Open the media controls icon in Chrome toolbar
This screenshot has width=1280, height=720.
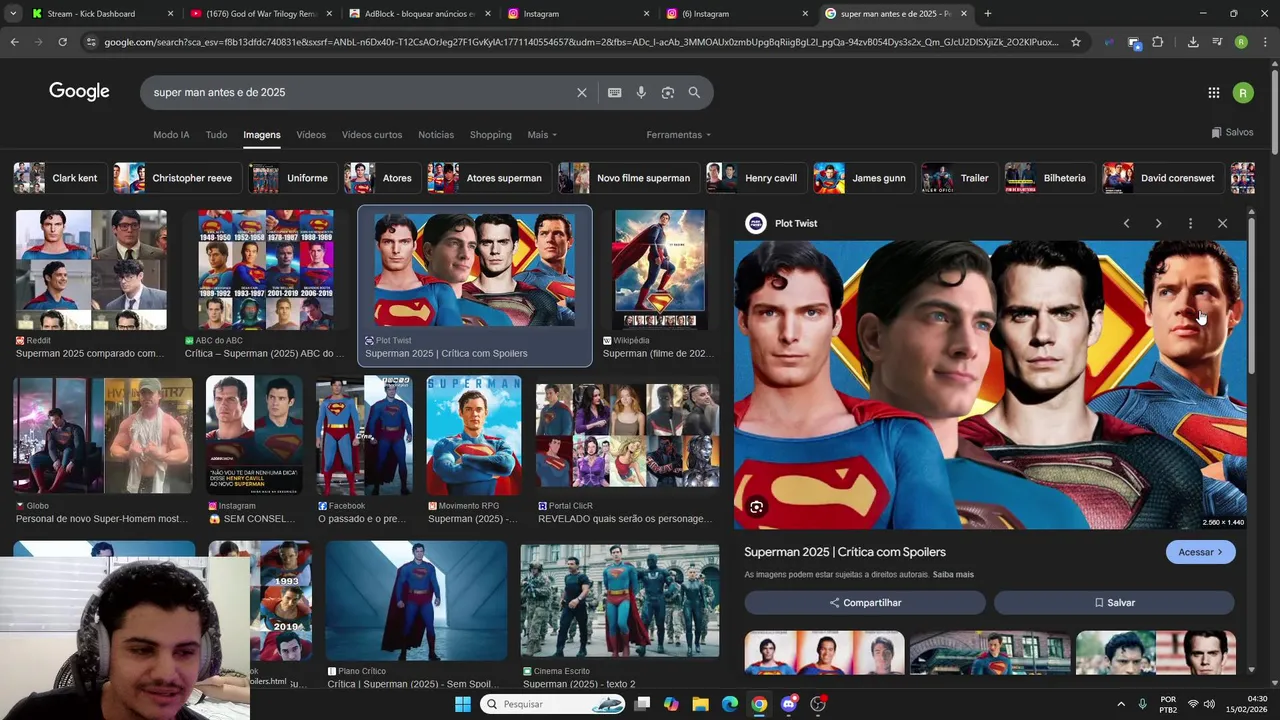pyautogui.click(x=1217, y=42)
